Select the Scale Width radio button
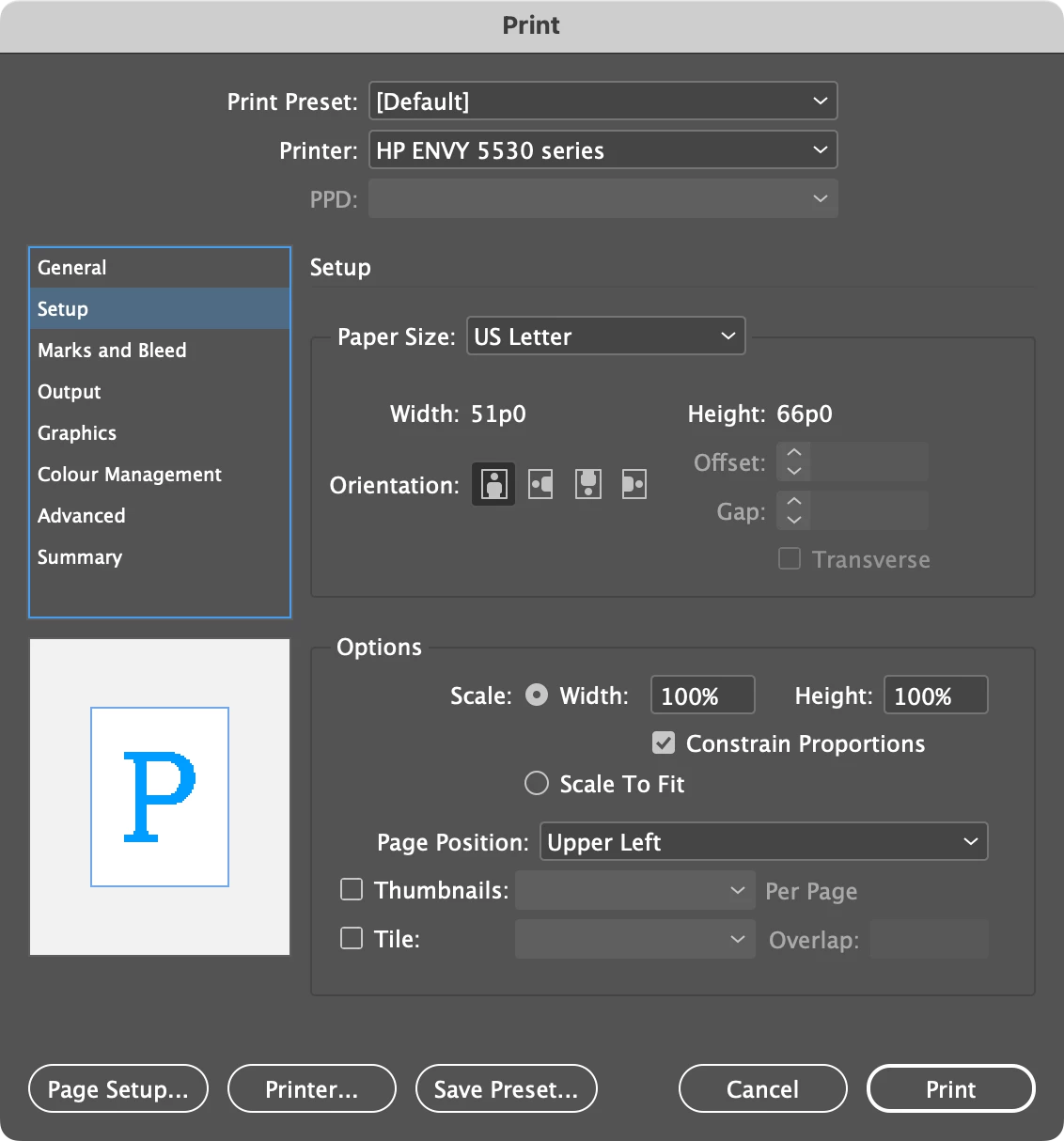Image resolution: width=1064 pixels, height=1141 pixels. [537, 696]
